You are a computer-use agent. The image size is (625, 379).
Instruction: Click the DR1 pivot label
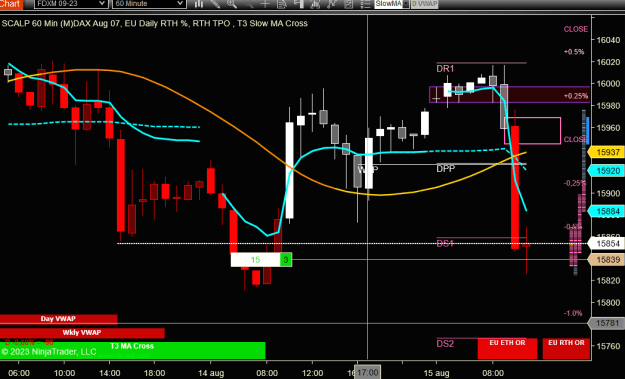[445, 69]
